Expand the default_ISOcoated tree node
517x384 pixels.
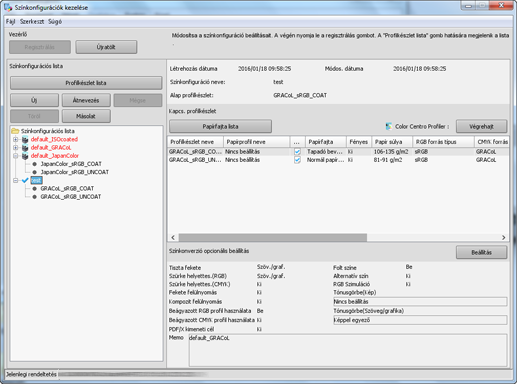coord(16,139)
